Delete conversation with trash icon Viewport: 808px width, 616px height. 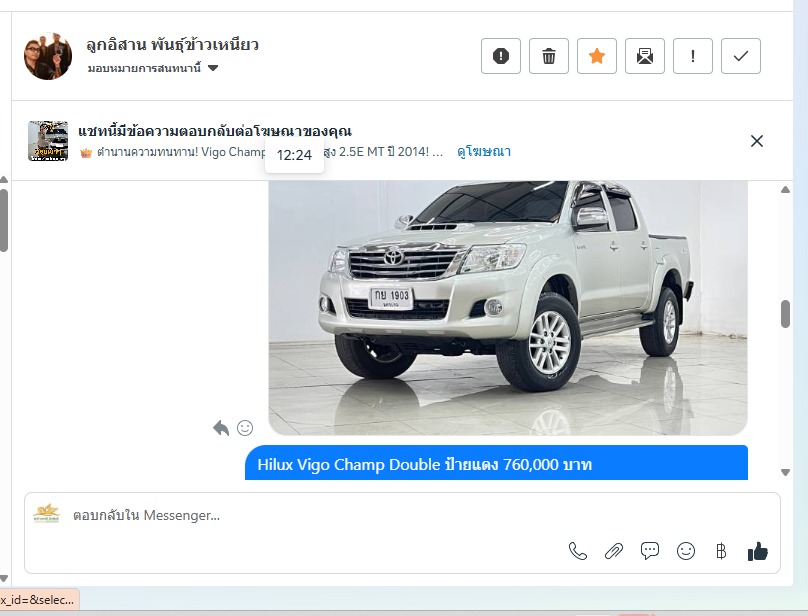[x=549, y=56]
